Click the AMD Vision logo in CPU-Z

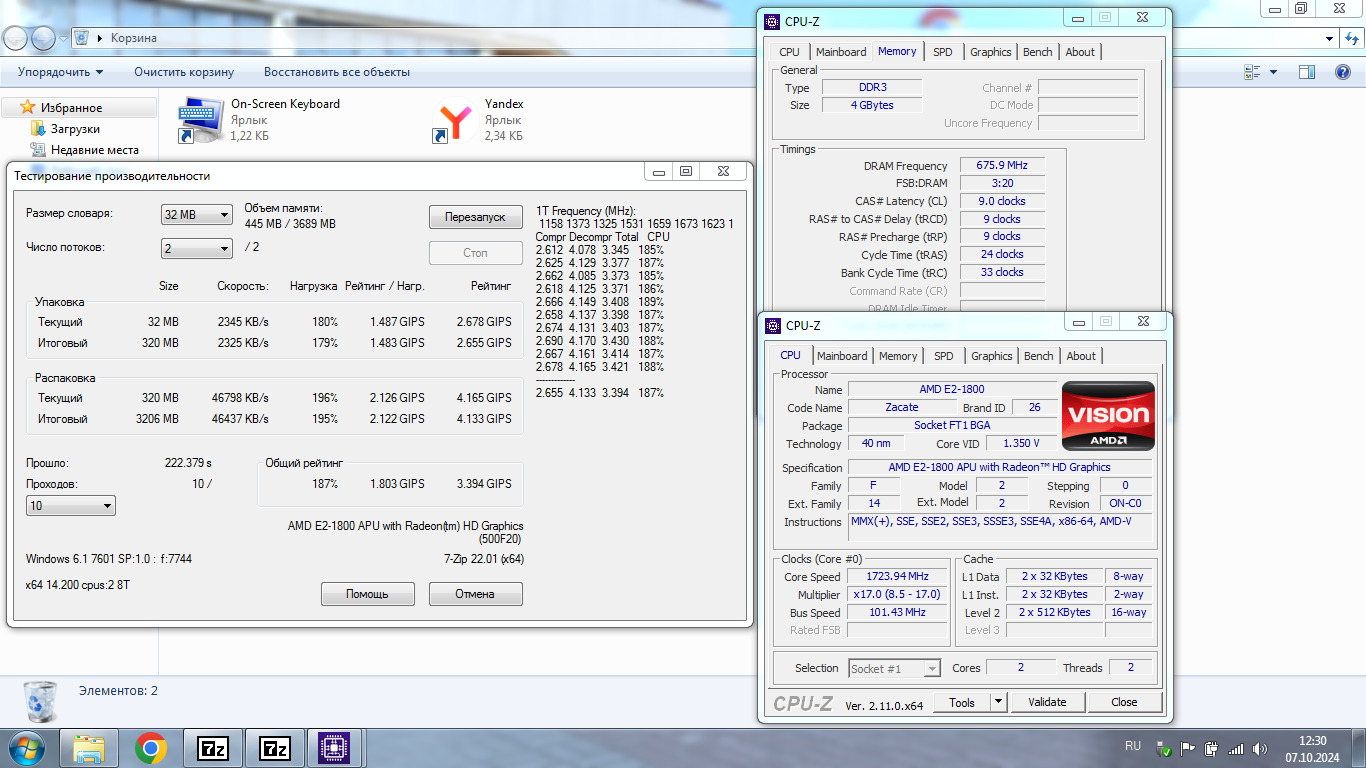1108,415
